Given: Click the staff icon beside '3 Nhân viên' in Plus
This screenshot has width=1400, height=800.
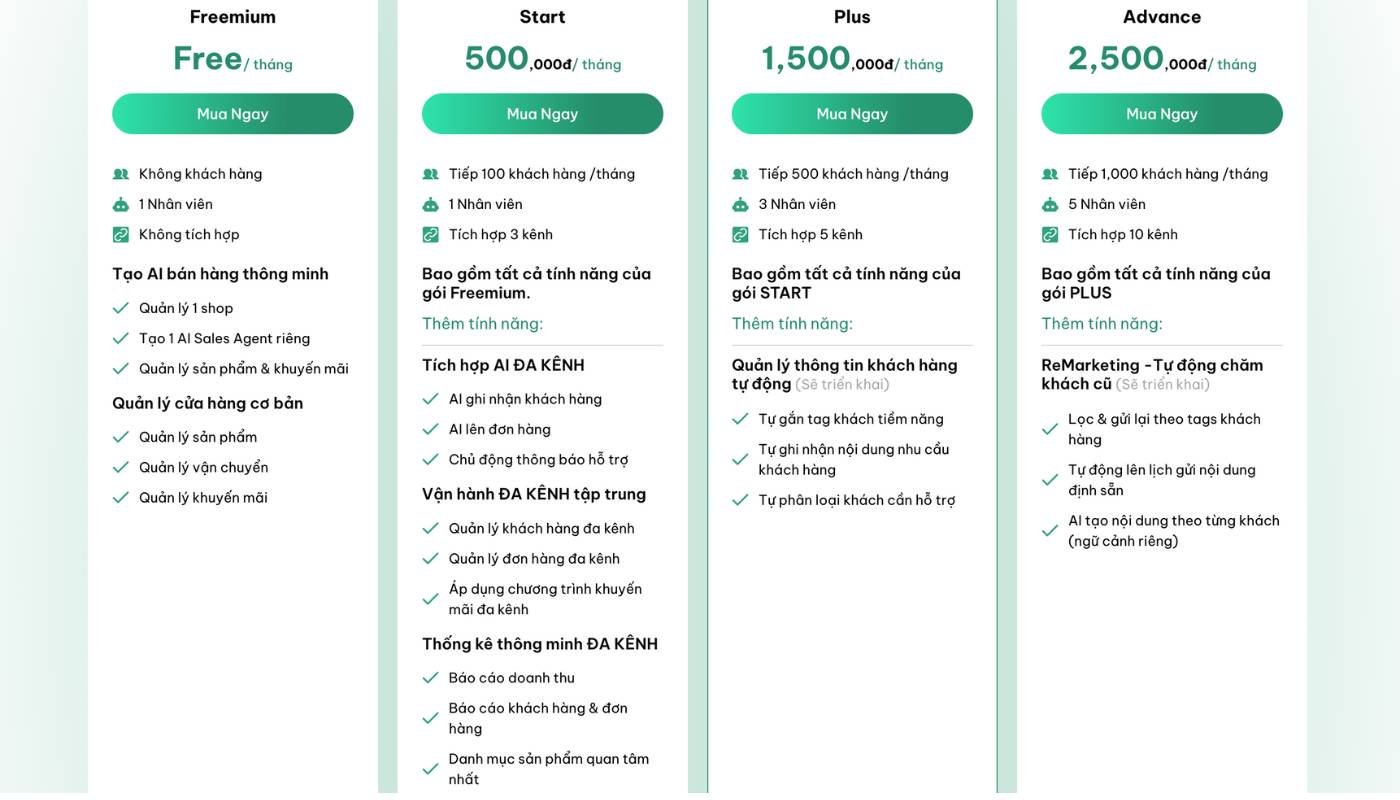Looking at the screenshot, I should (x=741, y=203).
